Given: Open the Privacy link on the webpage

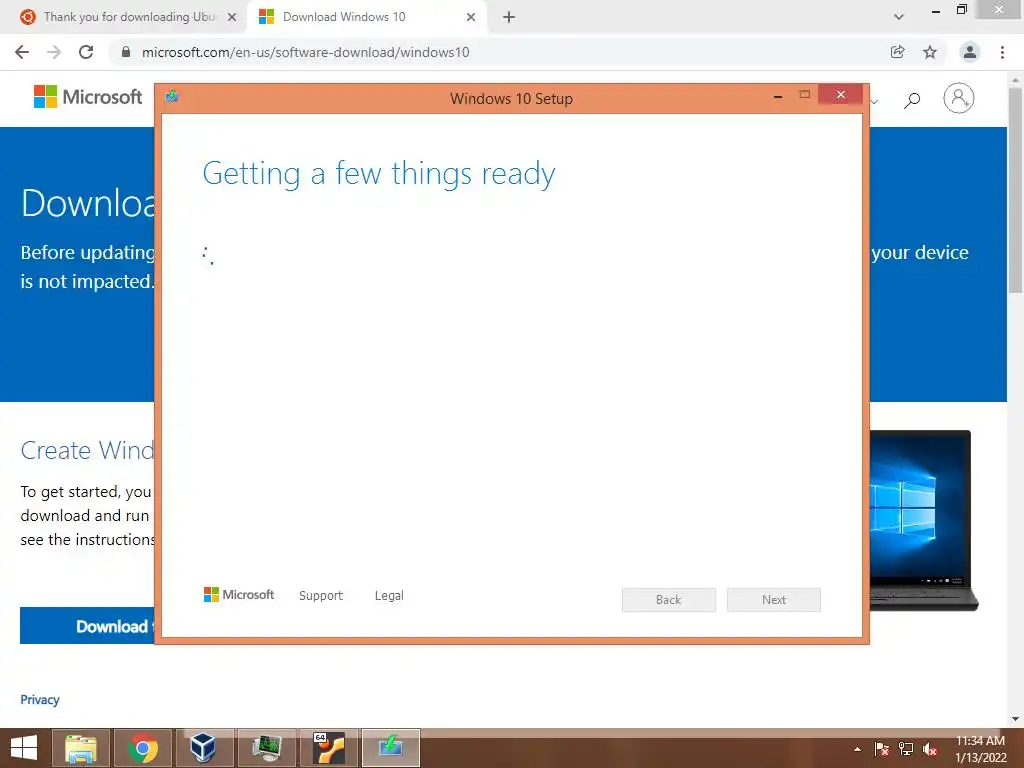Looking at the screenshot, I should tap(40, 699).
